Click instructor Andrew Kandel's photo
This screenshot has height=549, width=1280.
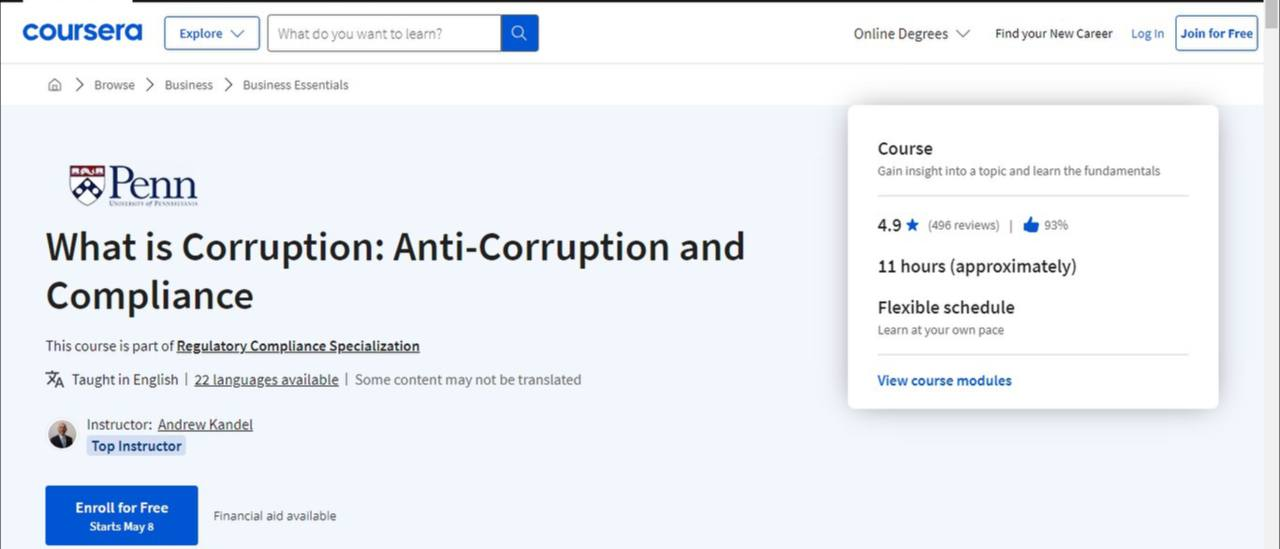pyautogui.click(x=62, y=434)
